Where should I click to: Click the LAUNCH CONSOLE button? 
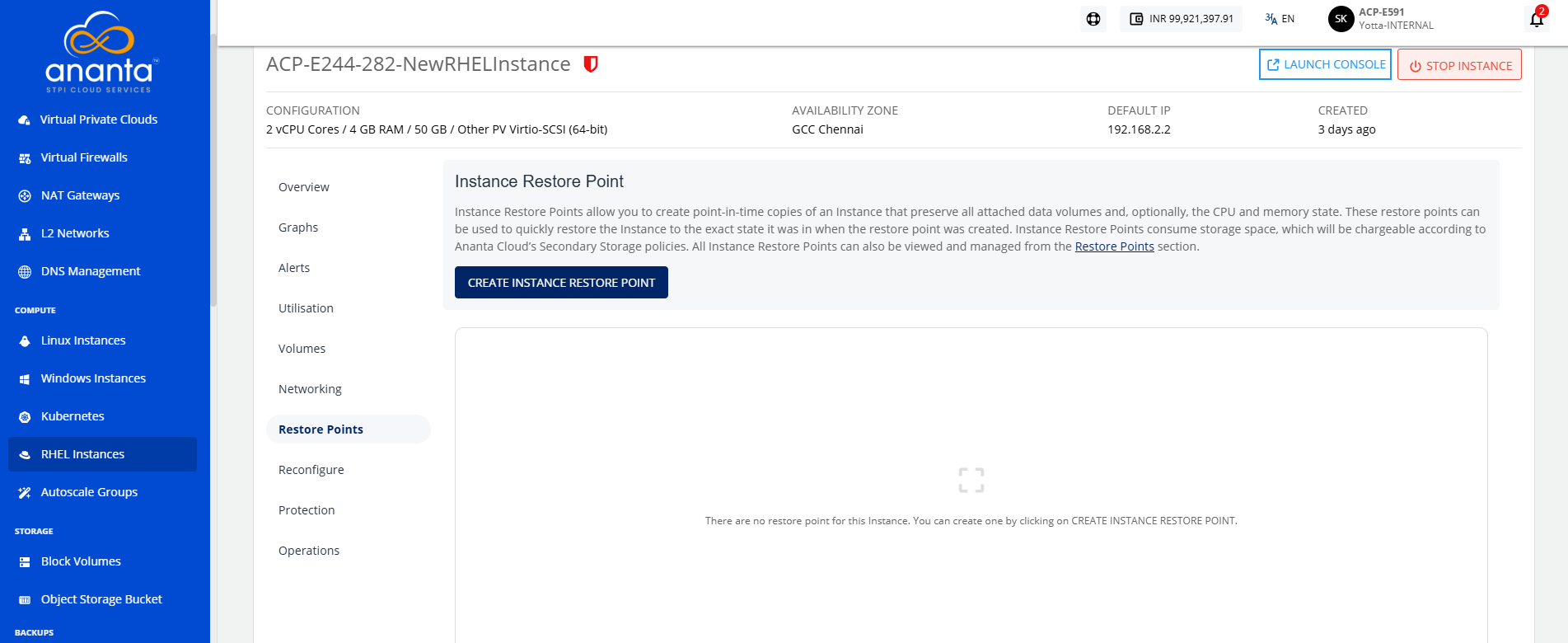tap(1325, 64)
